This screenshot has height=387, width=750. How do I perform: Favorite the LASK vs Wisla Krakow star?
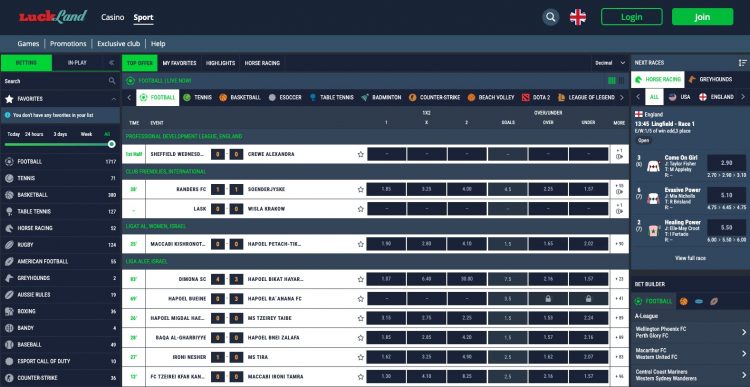(361, 209)
